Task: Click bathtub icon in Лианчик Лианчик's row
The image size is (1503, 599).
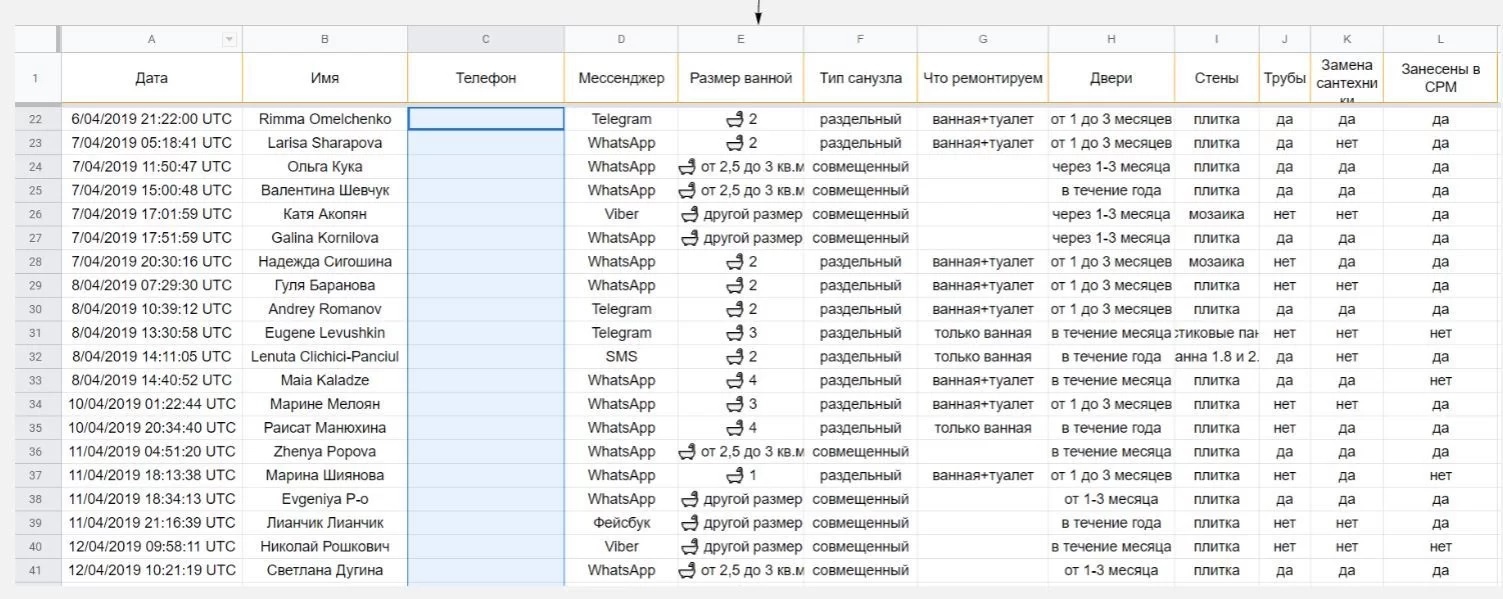Action: [x=689, y=523]
